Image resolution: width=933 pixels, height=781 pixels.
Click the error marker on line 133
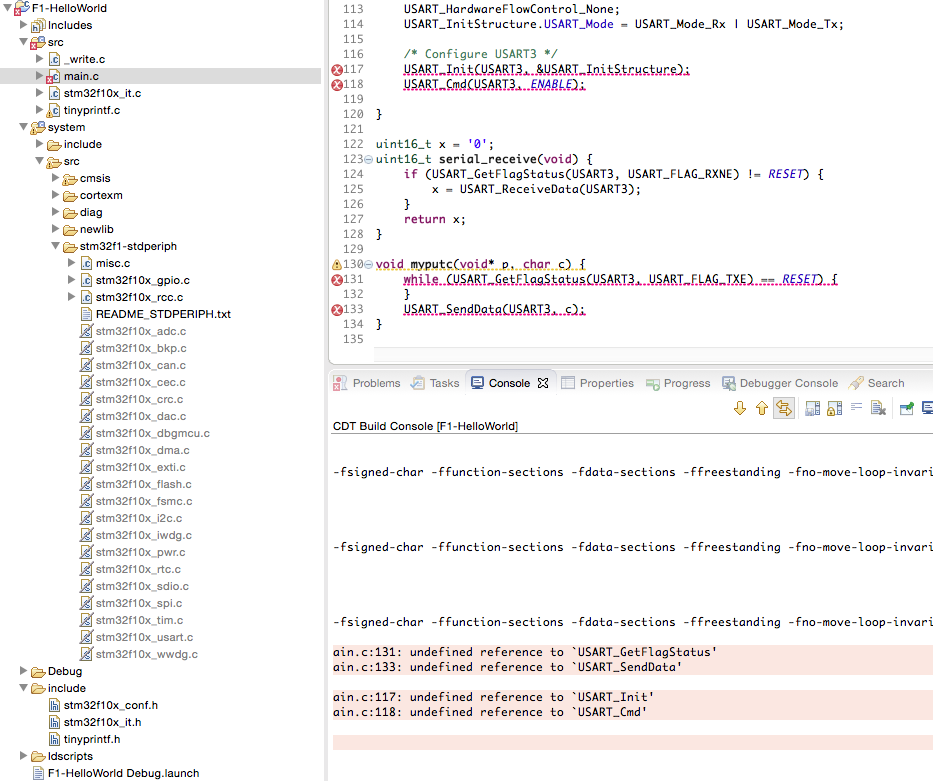[337, 309]
